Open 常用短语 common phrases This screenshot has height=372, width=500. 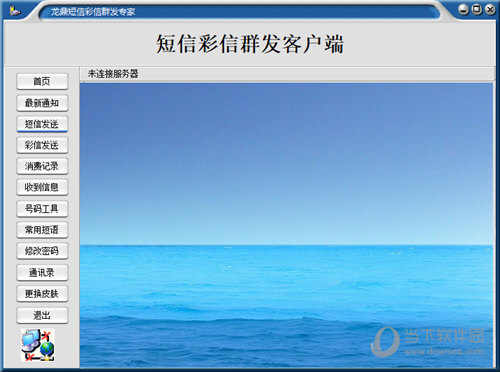[42, 230]
